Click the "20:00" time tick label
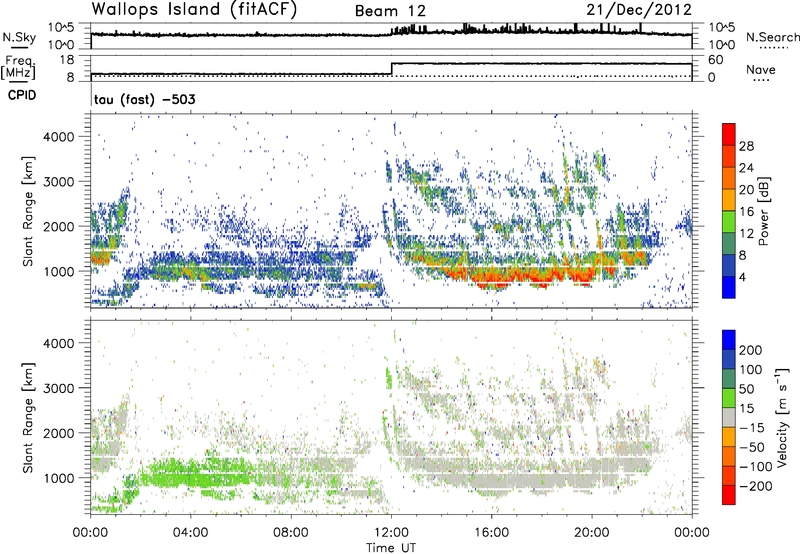Viewport: 800px width, 554px height. click(591, 533)
